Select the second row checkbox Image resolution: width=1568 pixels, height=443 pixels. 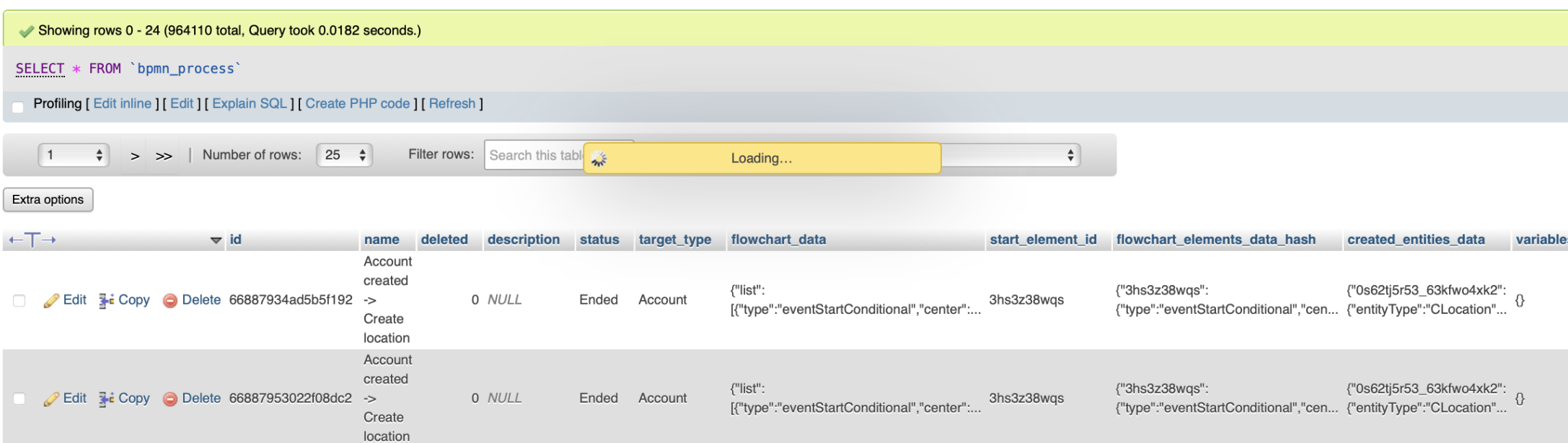point(19,399)
